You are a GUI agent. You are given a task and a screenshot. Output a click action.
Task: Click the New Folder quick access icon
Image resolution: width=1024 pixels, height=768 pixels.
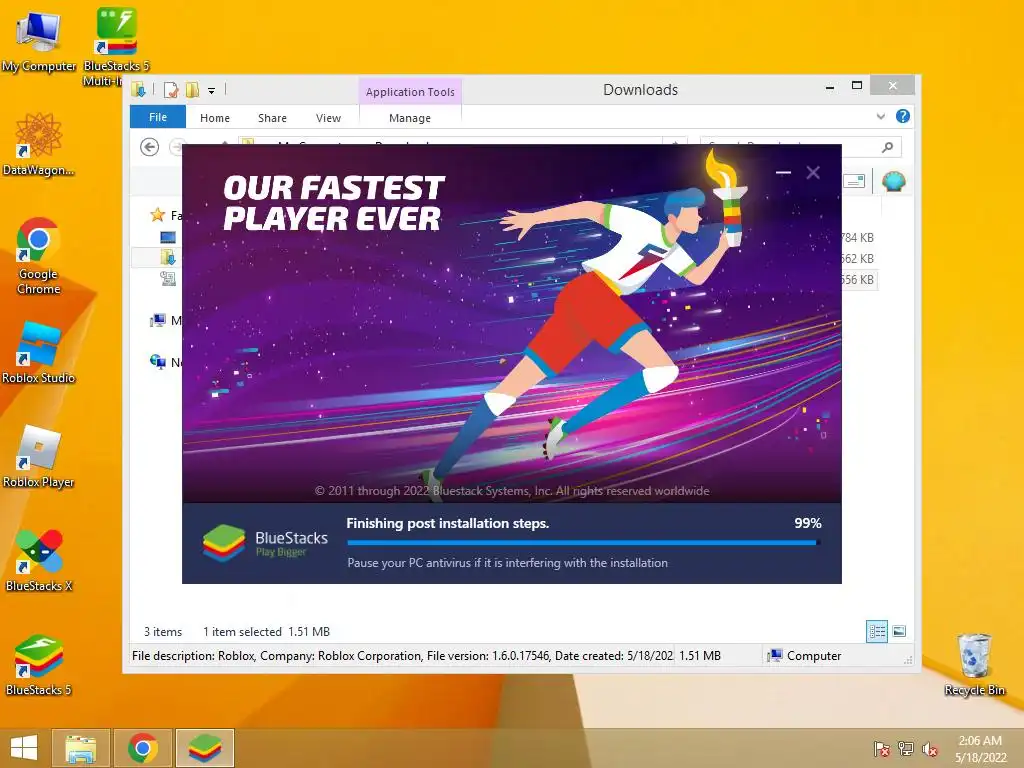click(193, 90)
